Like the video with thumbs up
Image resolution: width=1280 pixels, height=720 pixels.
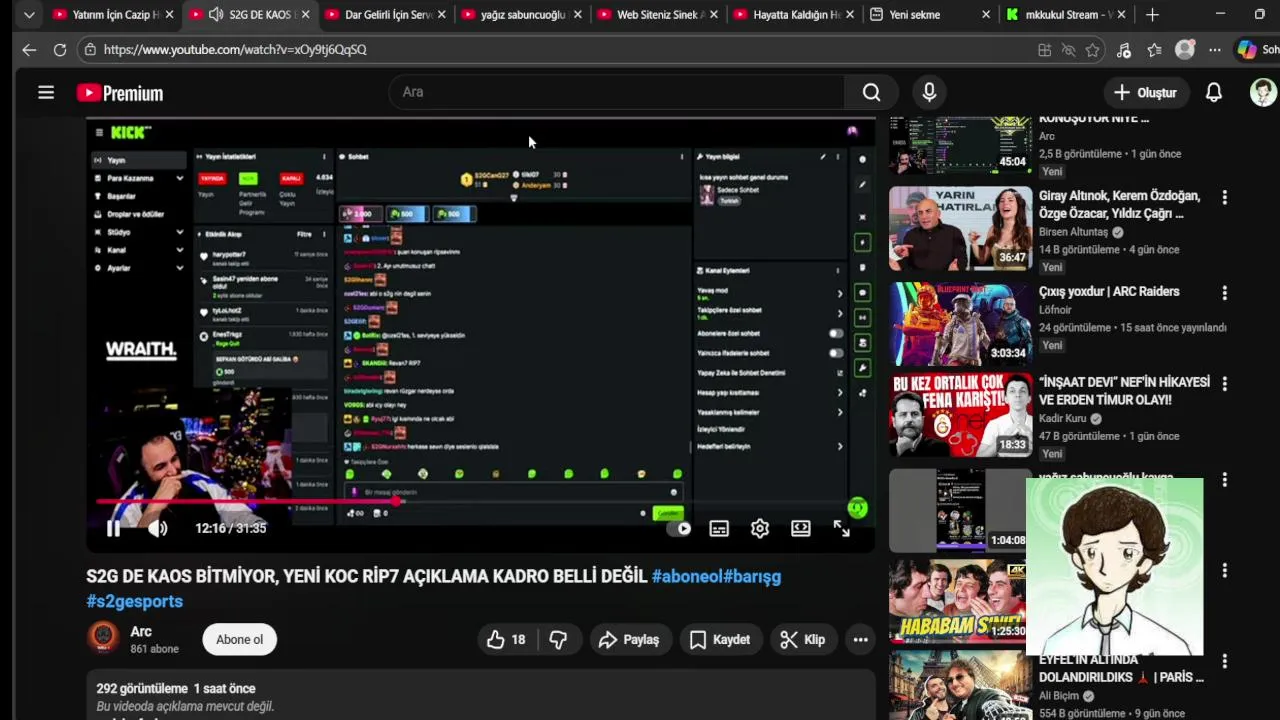(506, 640)
